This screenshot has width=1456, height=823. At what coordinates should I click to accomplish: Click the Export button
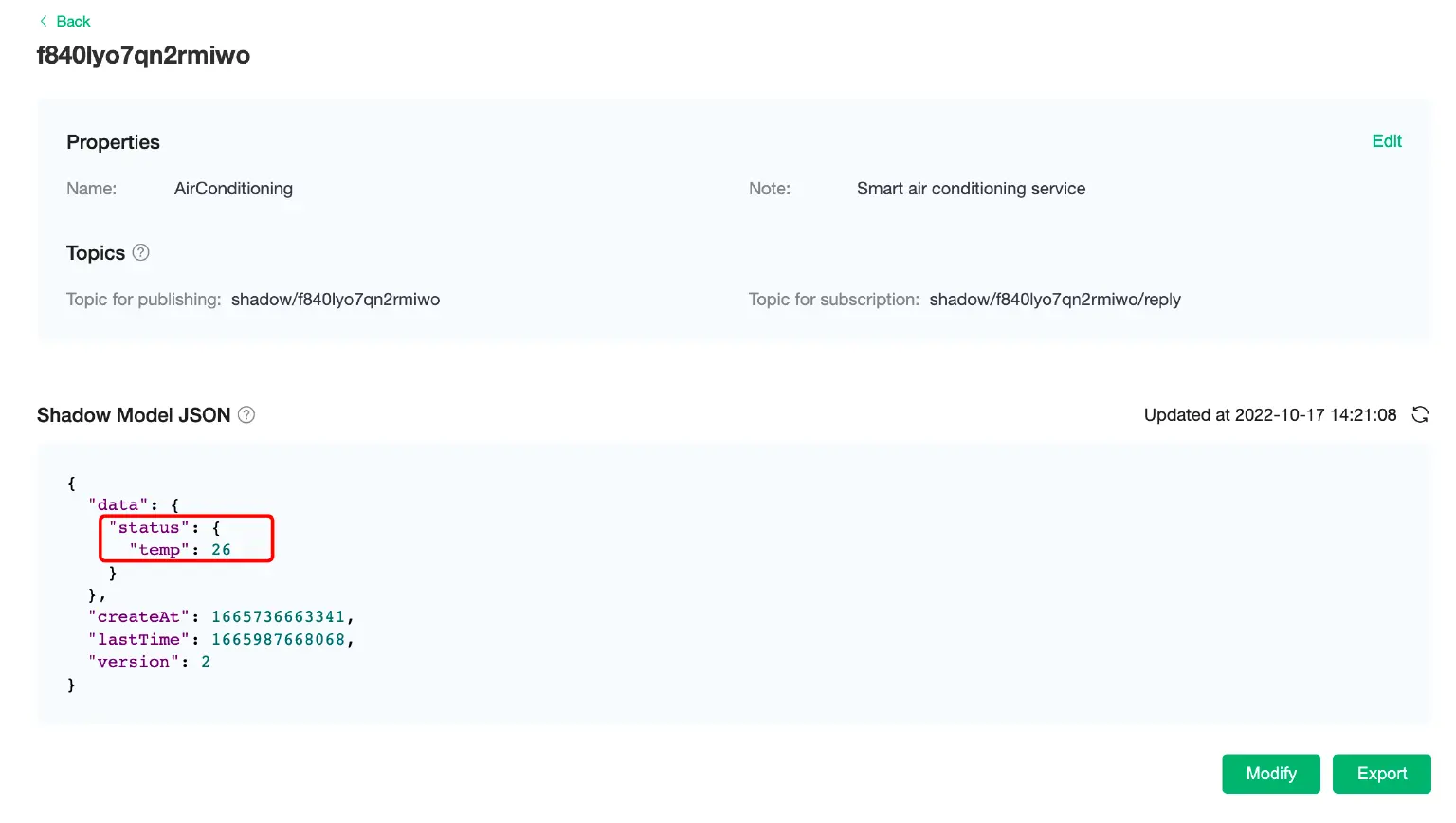(1382, 774)
